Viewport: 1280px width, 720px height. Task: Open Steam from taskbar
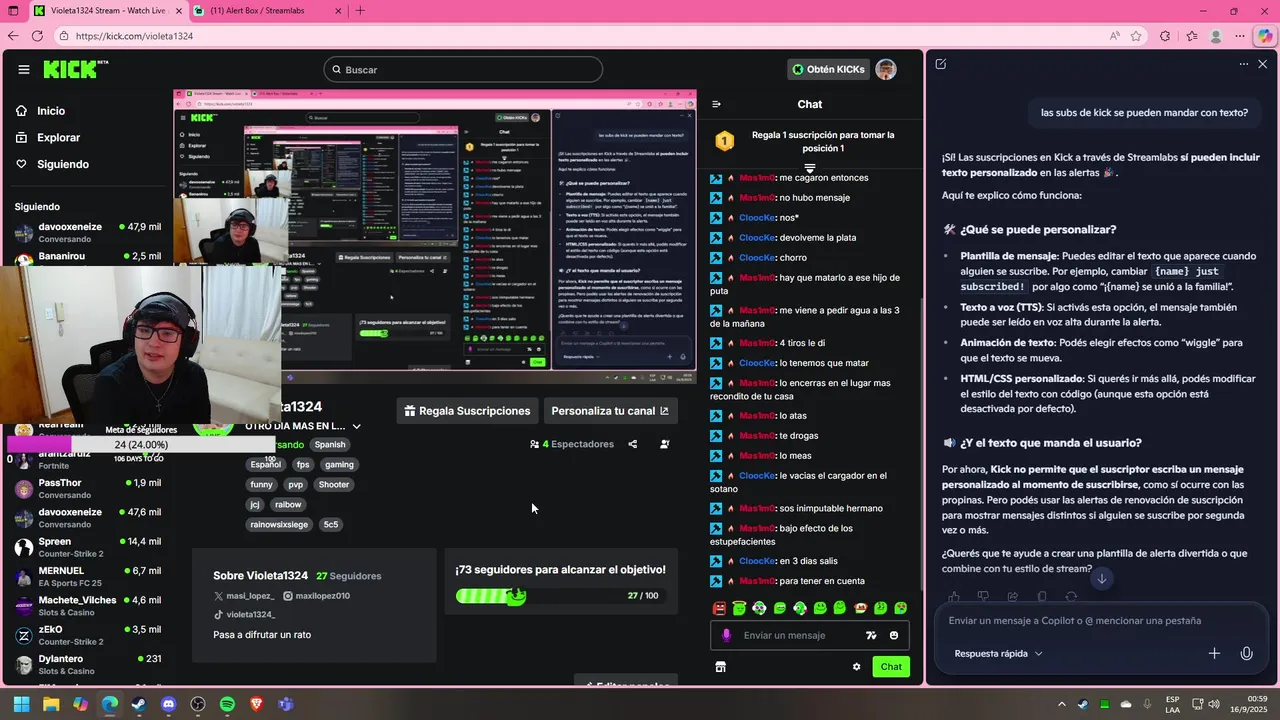click(x=139, y=704)
